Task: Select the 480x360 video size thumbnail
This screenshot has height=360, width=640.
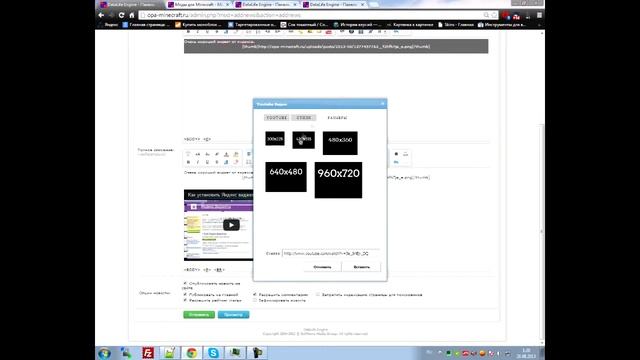Action: click(340, 143)
